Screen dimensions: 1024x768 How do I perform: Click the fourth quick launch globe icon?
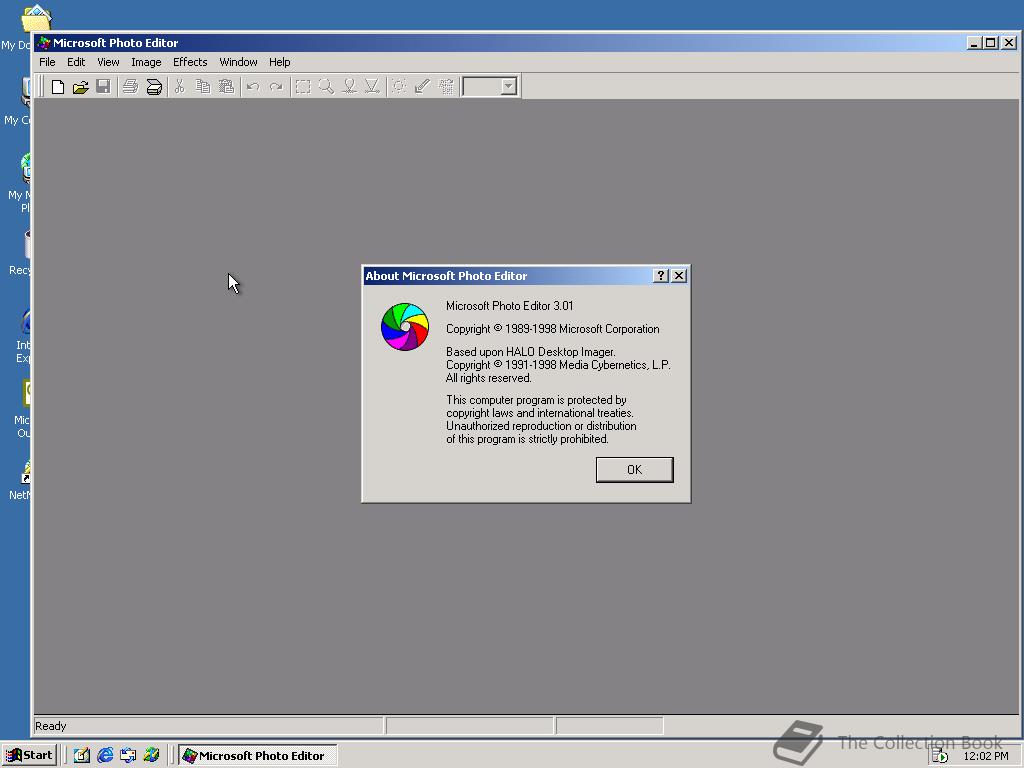point(152,756)
